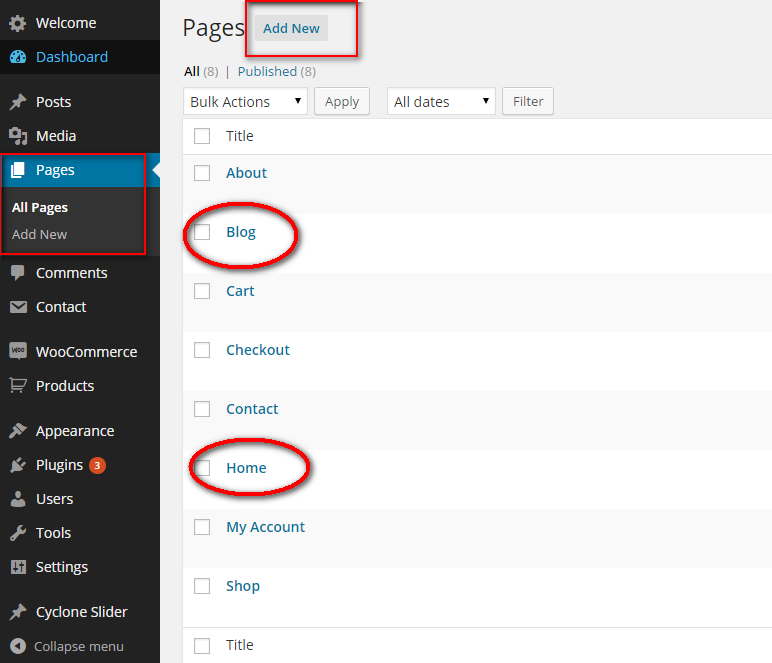The height and width of the screenshot is (663, 772).
Task: Toggle the select-all checkbox beside the bottom Title
Action: click(202, 645)
